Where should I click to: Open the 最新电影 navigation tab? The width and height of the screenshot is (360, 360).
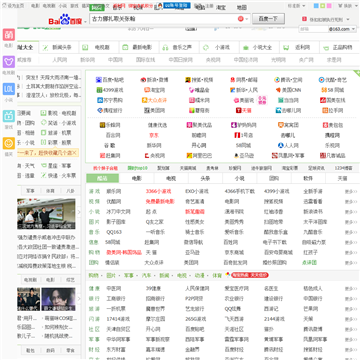coord(139,47)
